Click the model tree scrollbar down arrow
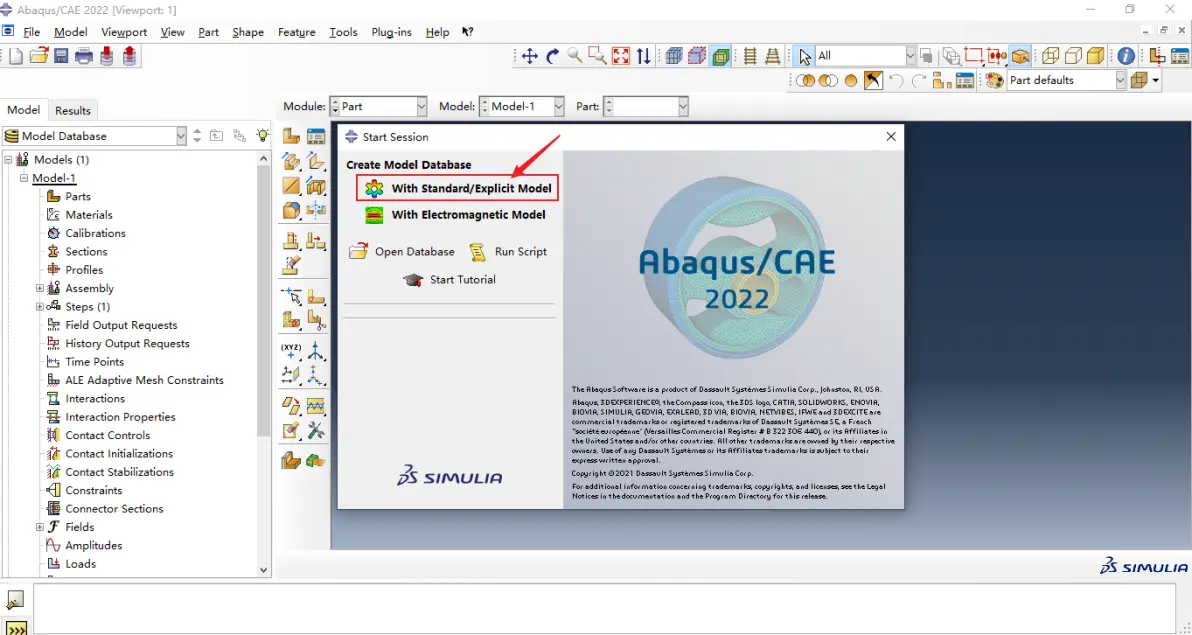Viewport: 1192px width, 635px height. coord(264,570)
